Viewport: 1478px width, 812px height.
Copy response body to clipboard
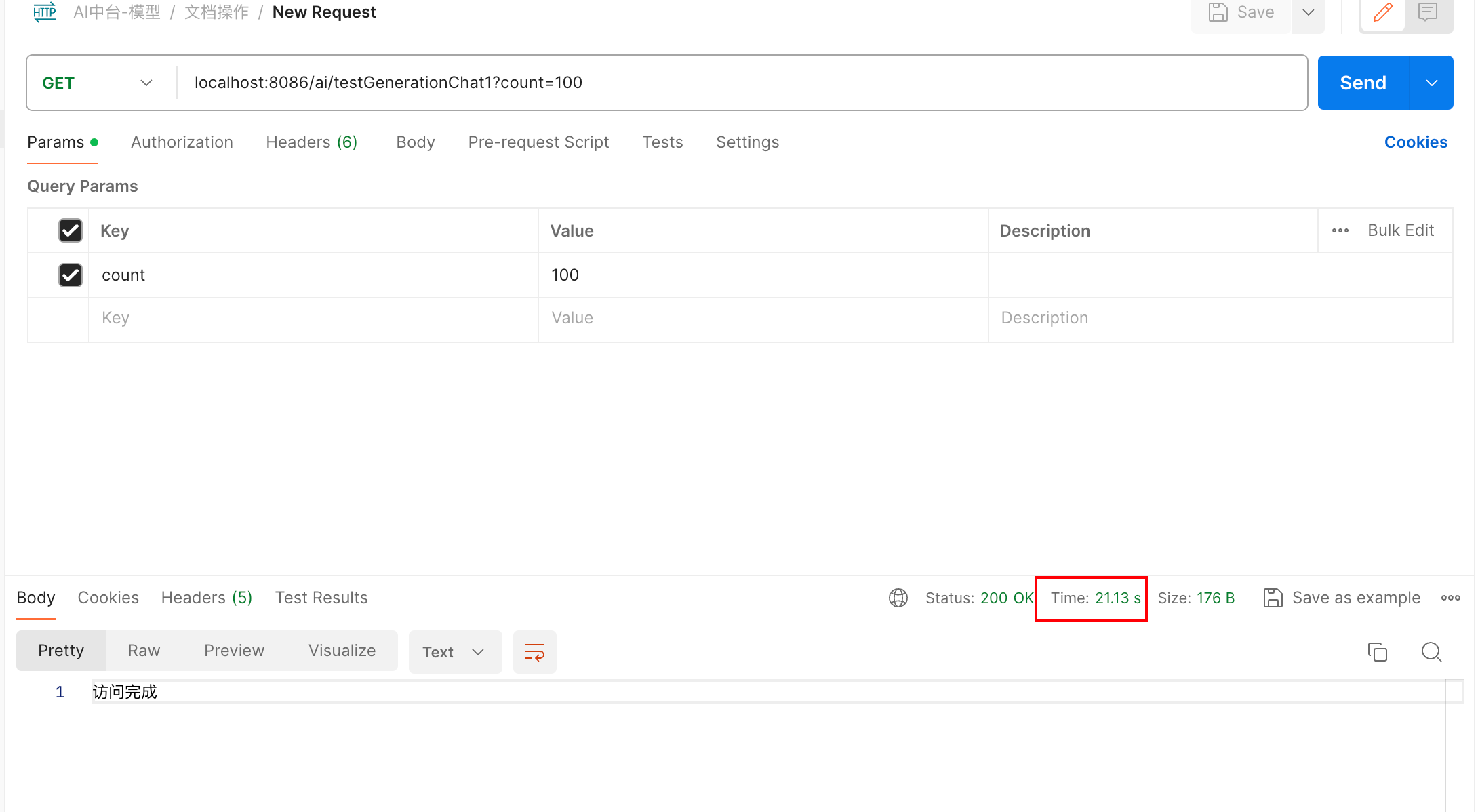[1377, 652]
